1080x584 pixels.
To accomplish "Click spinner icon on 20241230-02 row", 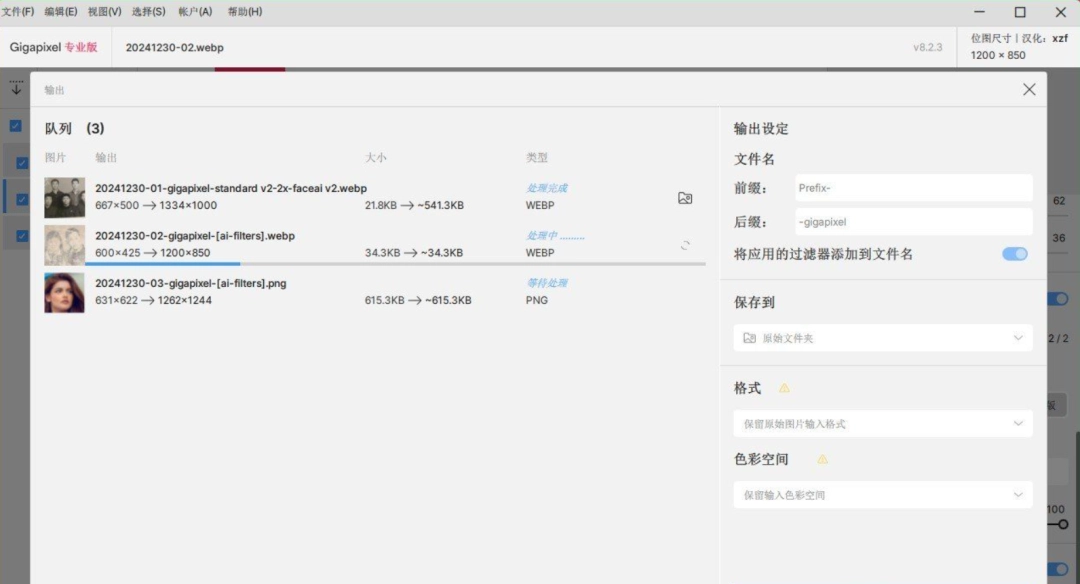I will [x=685, y=245].
